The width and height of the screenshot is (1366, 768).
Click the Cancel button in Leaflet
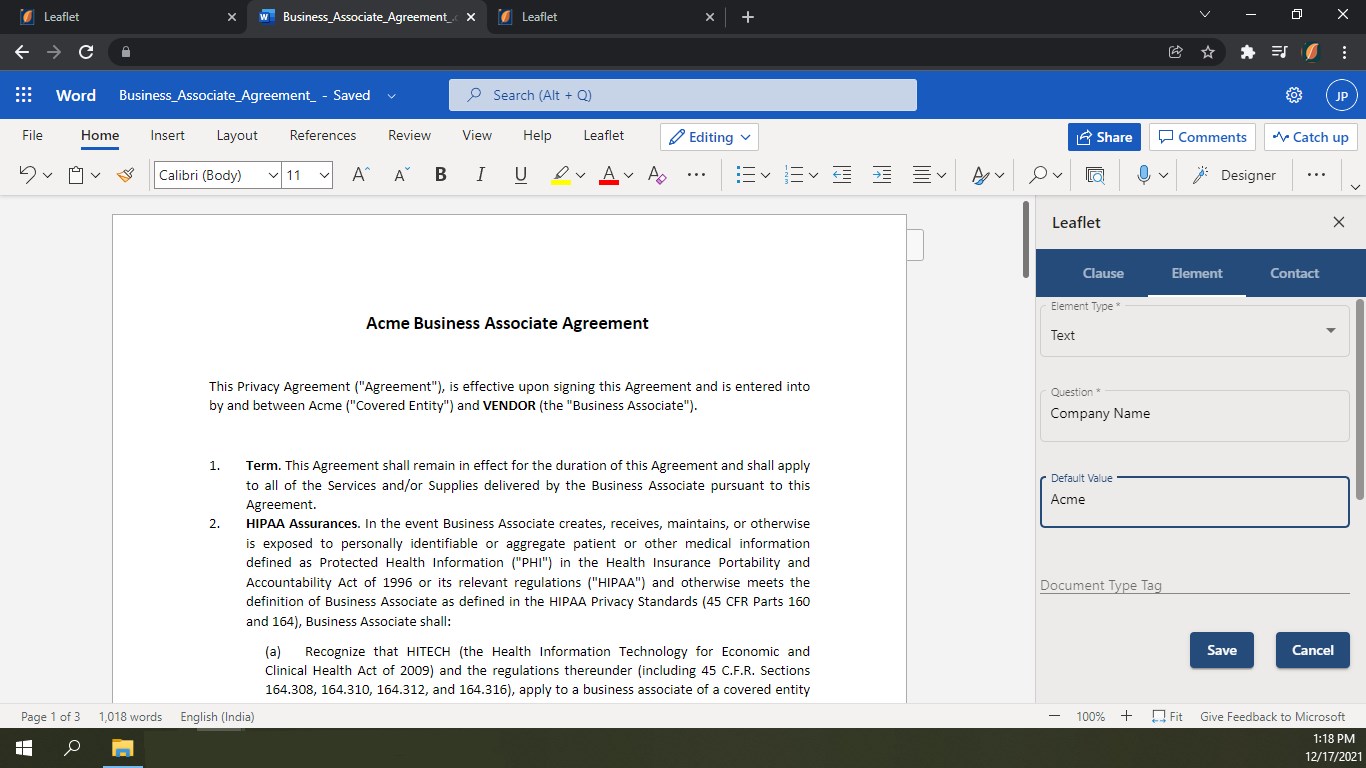pos(1312,650)
